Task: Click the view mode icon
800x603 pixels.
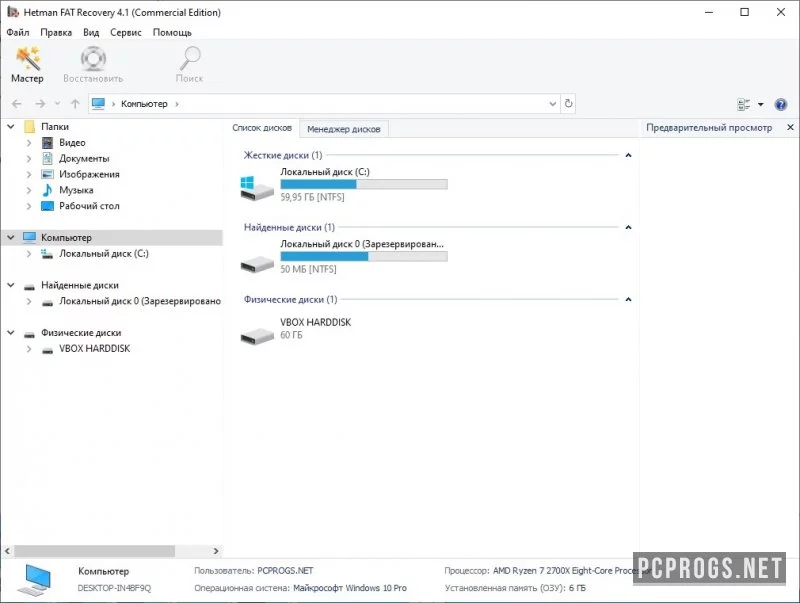Action: coord(743,104)
